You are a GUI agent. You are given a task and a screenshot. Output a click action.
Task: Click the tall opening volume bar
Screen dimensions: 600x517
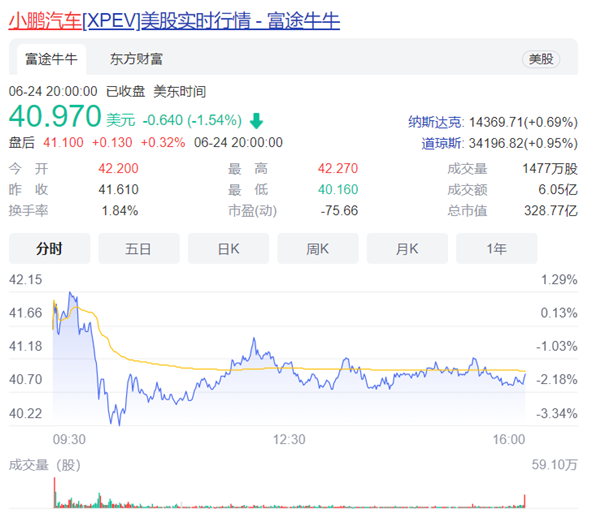pyautogui.click(x=54, y=493)
